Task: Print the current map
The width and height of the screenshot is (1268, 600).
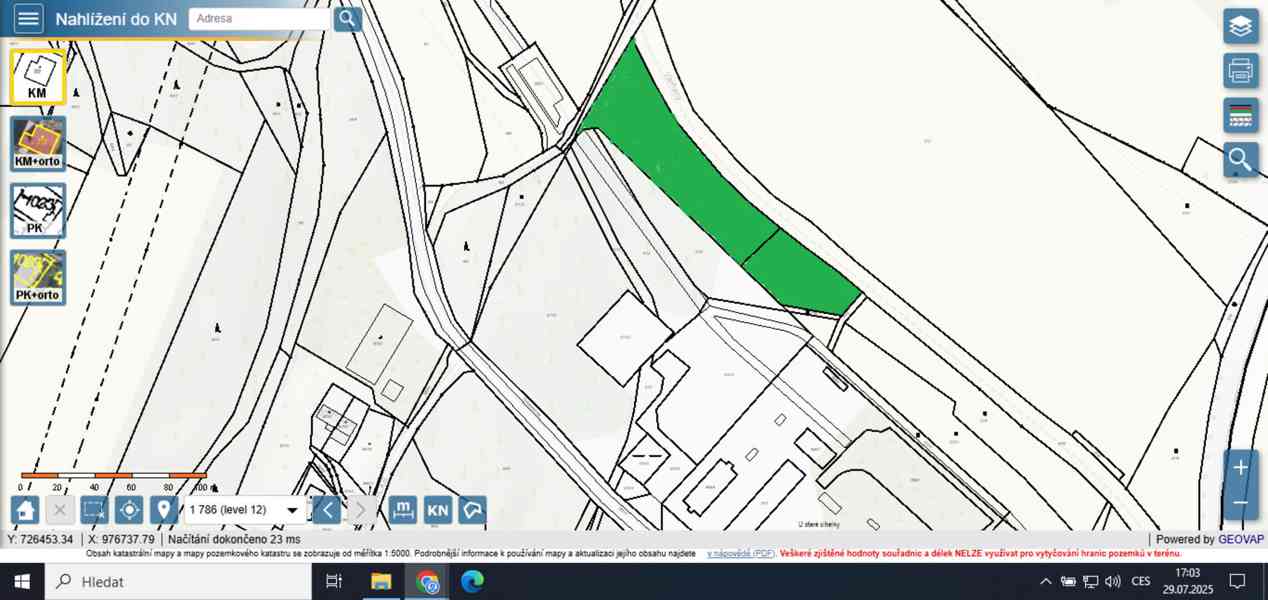Action: (1240, 71)
